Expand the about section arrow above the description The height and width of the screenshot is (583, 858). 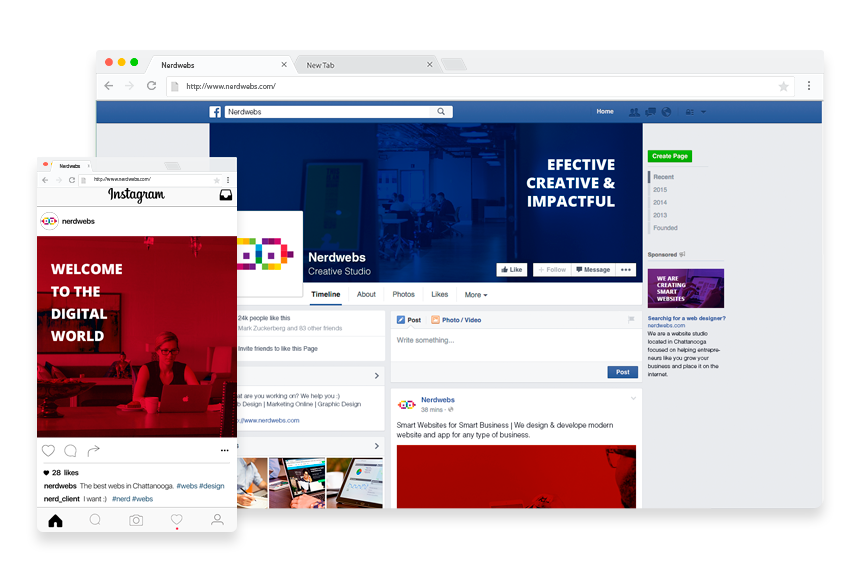[x=376, y=376]
